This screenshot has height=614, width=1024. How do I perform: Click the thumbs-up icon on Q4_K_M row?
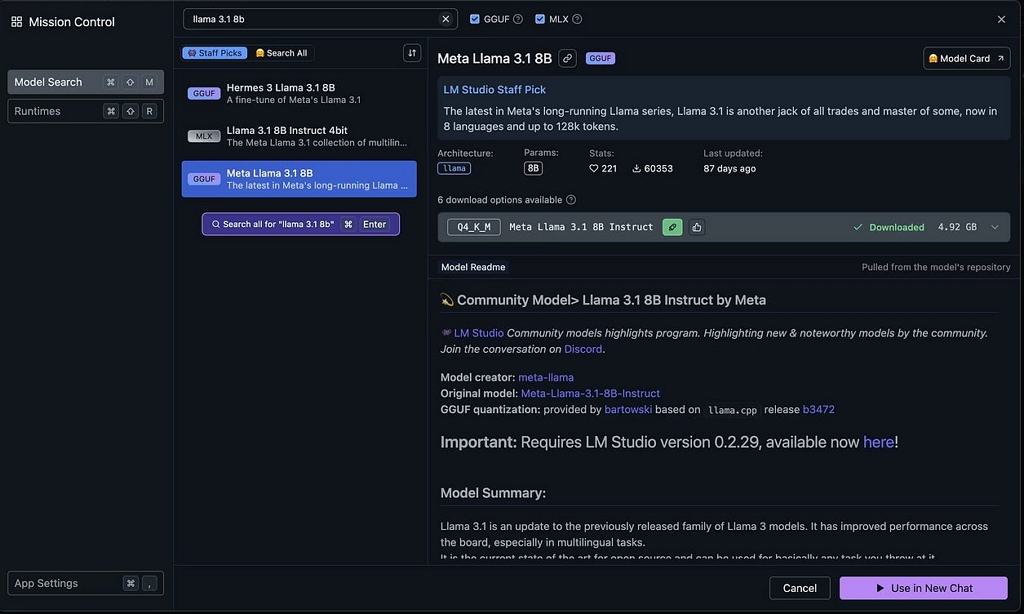697,227
